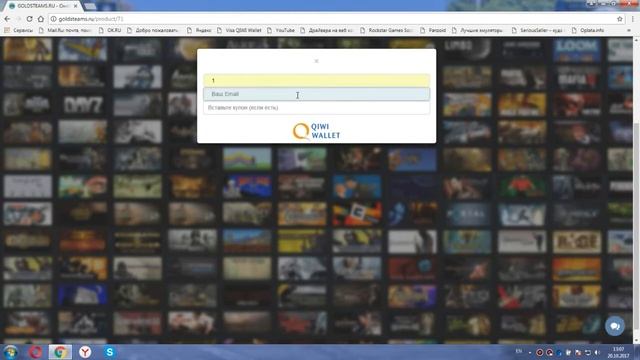The height and width of the screenshot is (360, 640).
Task: Open Opera from the taskbar
Action: pos(36,352)
